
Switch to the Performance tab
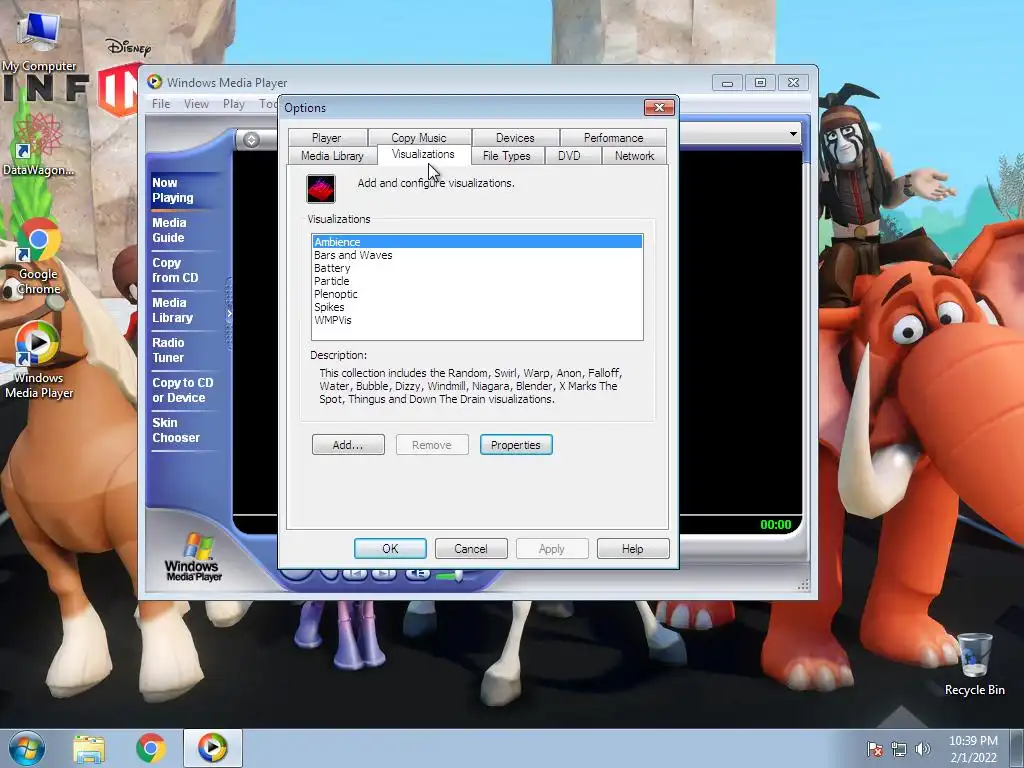pyautogui.click(x=613, y=138)
